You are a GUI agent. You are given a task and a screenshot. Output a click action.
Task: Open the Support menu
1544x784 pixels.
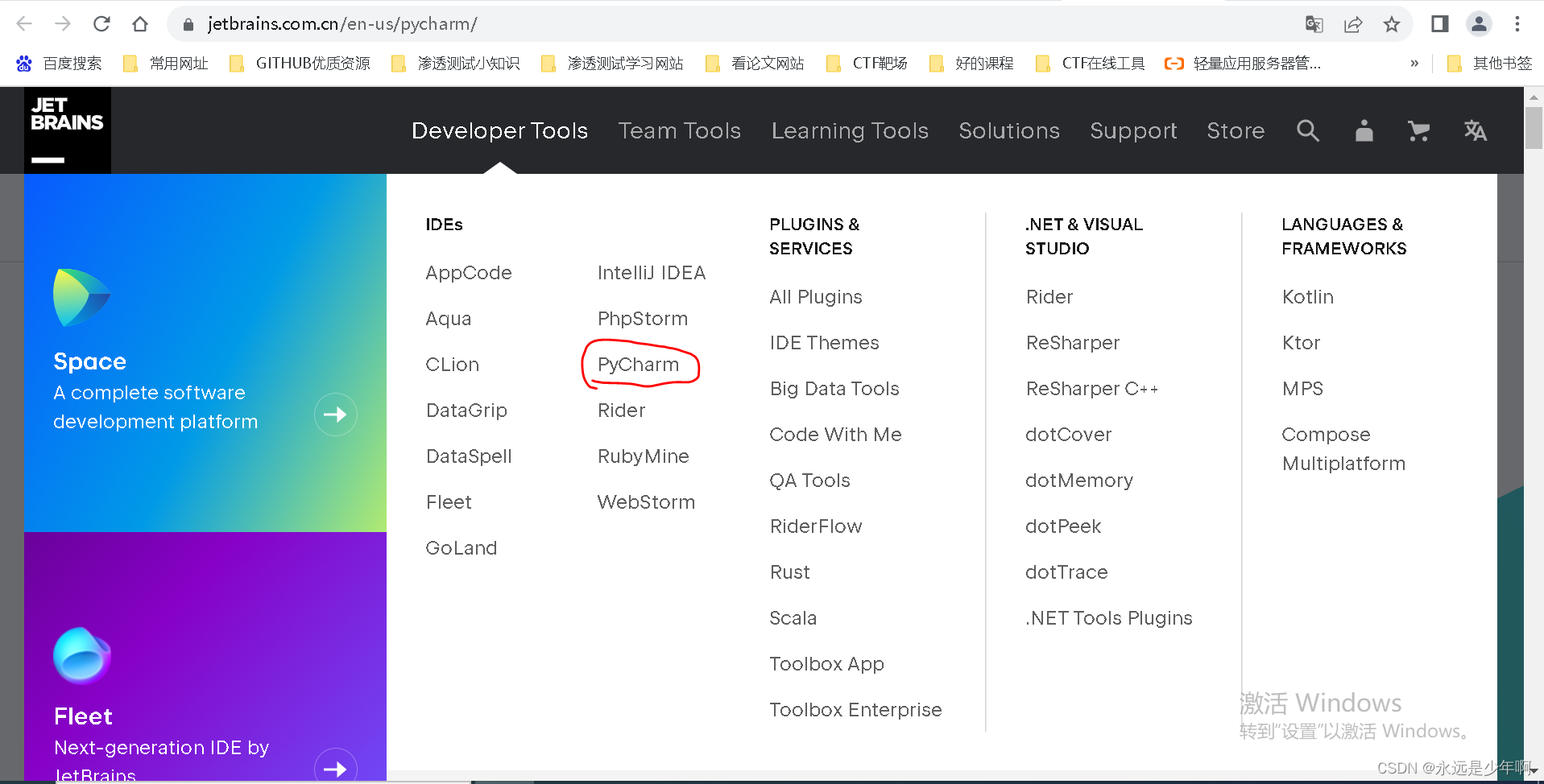point(1133,130)
